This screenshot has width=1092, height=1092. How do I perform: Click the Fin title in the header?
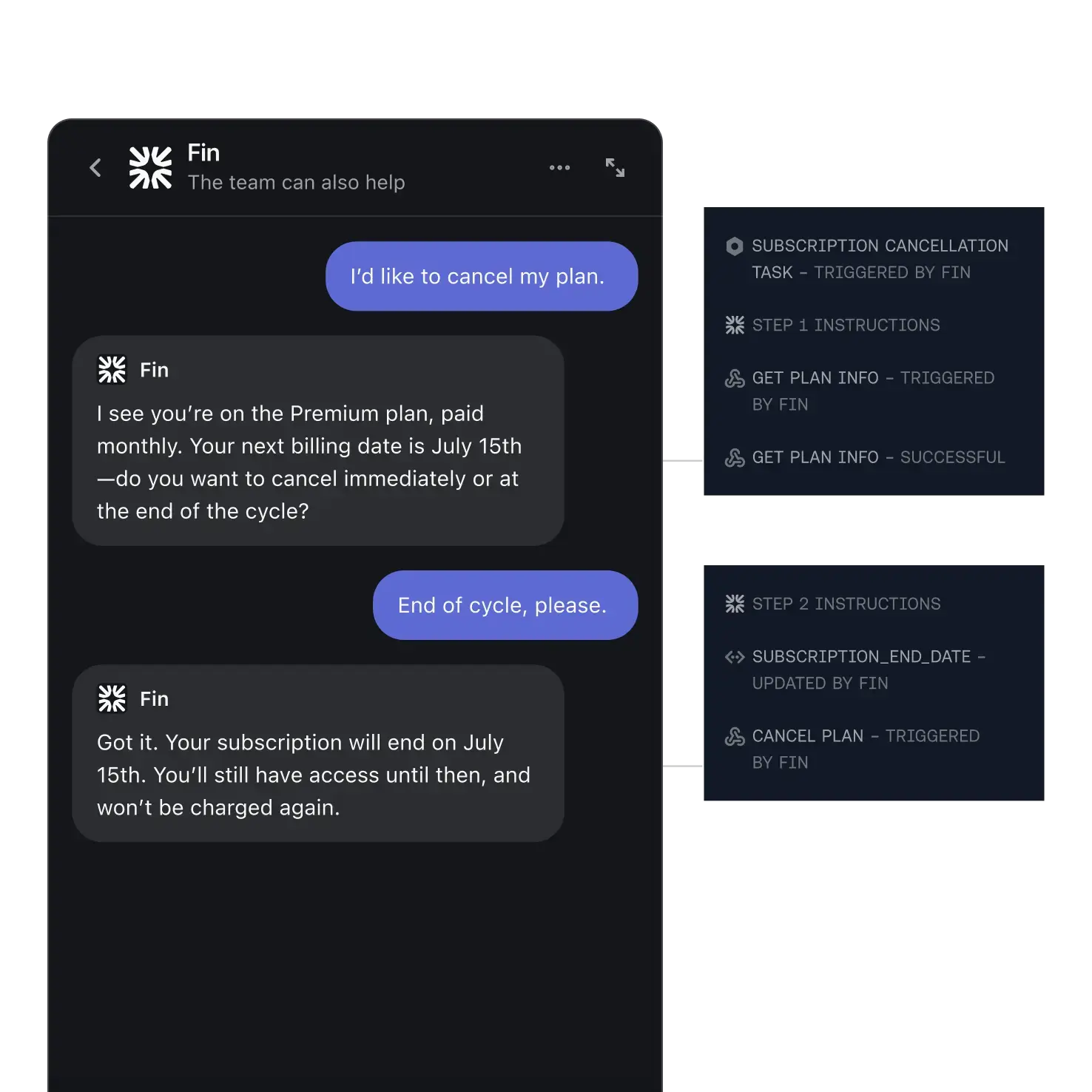[203, 152]
